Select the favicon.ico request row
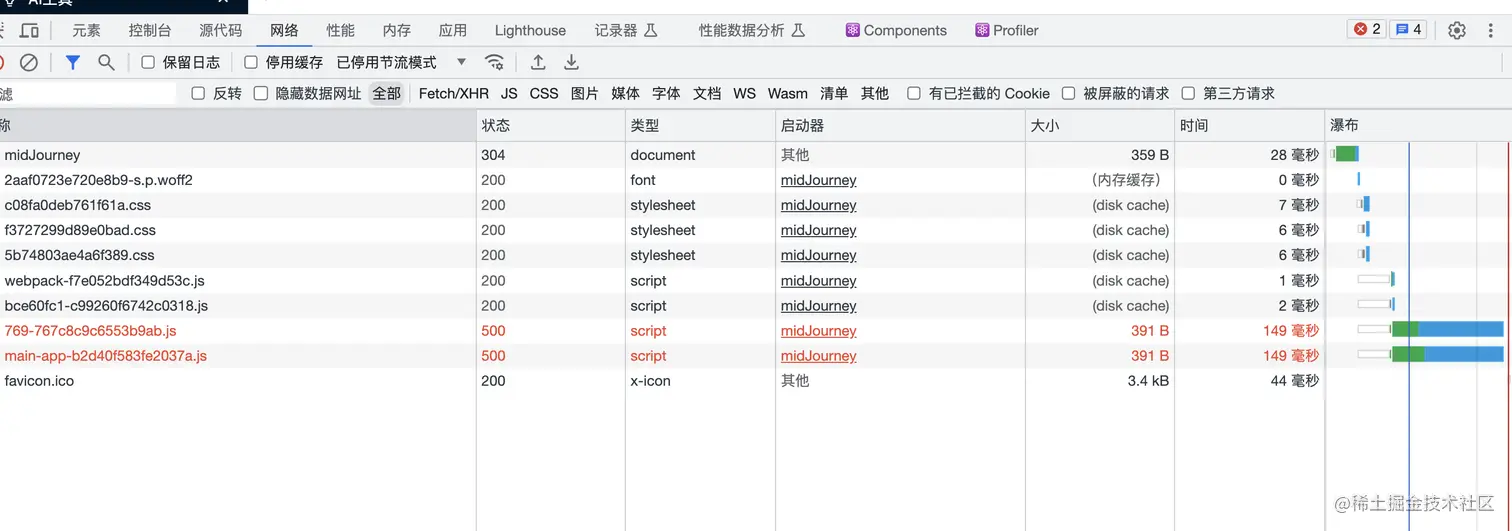The width and height of the screenshot is (1512, 531). coord(756,381)
